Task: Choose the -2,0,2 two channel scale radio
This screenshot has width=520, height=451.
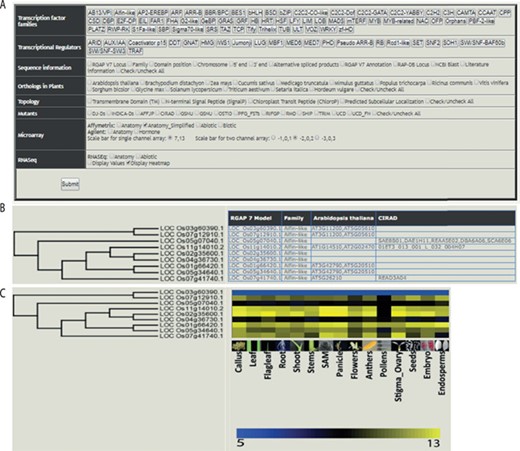Action: [295, 138]
